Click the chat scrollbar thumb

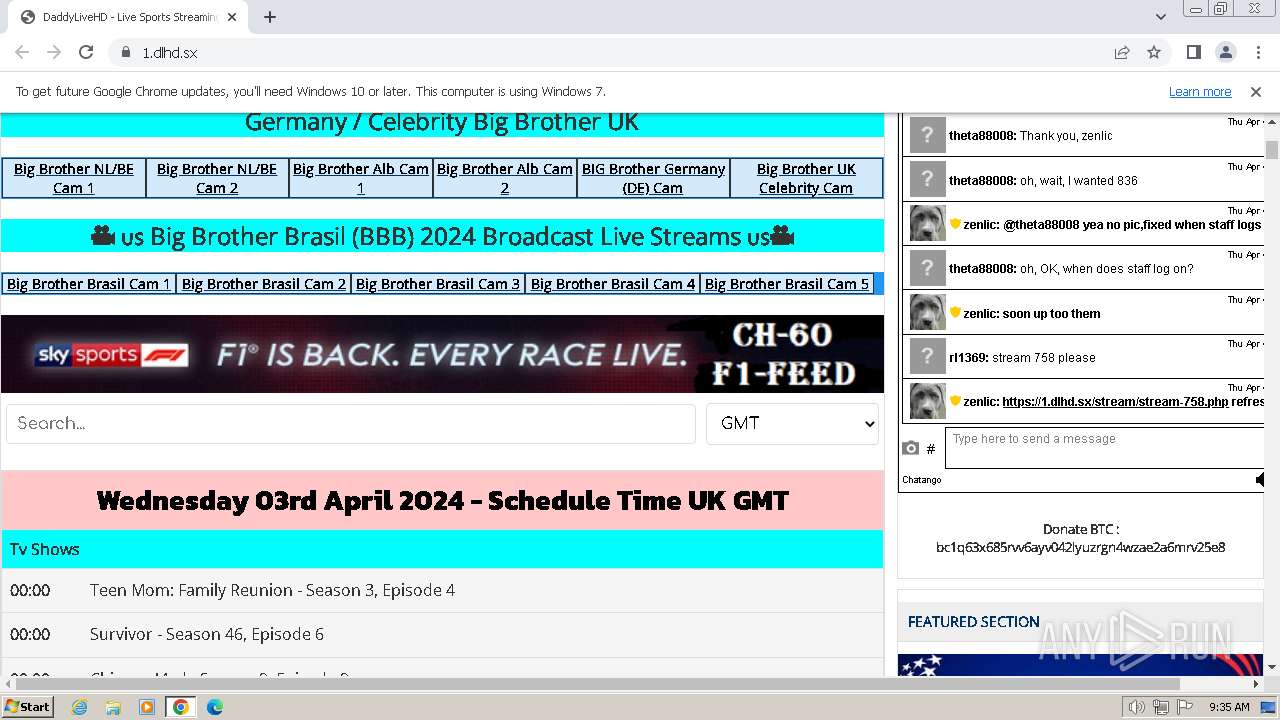point(1272,150)
